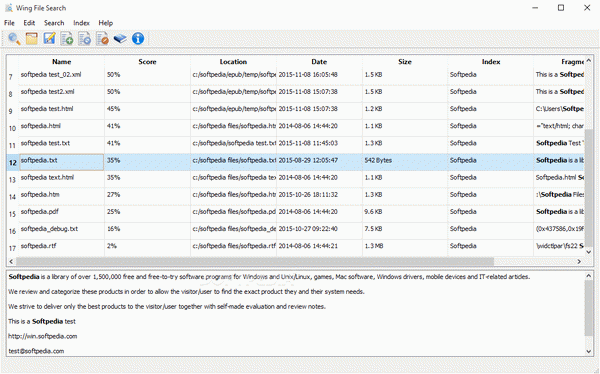
Task: Click row header number 17
Action: (x=13, y=248)
